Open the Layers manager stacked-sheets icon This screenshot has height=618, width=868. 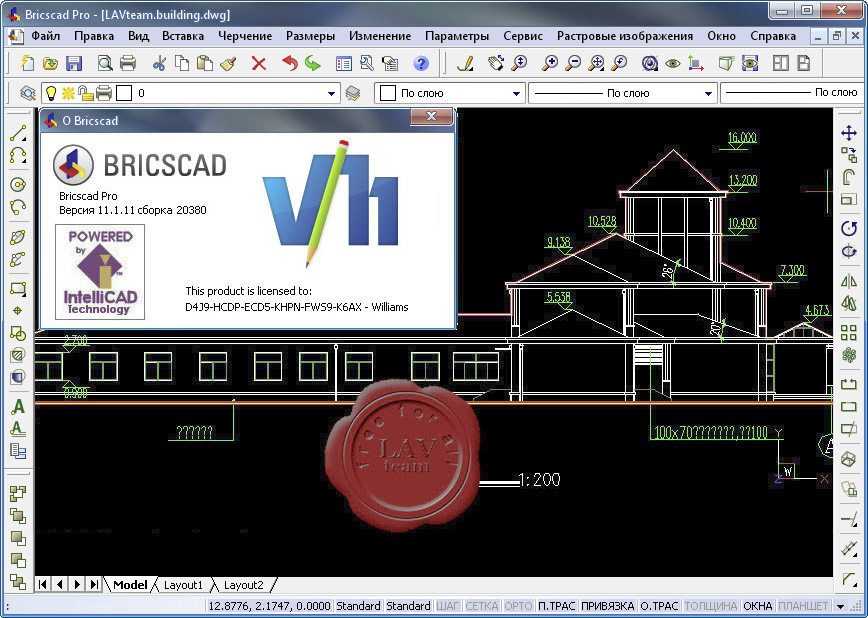click(353, 93)
